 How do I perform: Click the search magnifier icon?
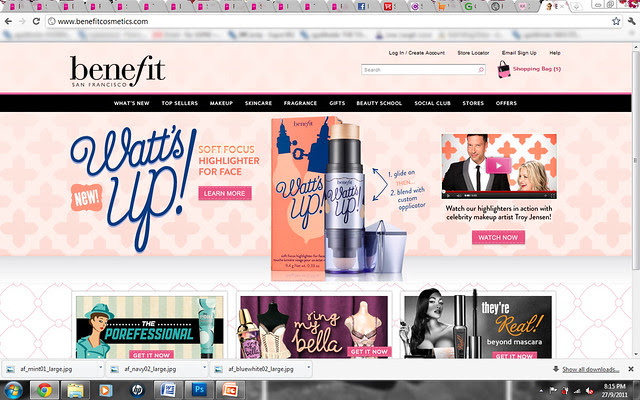pos(481,70)
